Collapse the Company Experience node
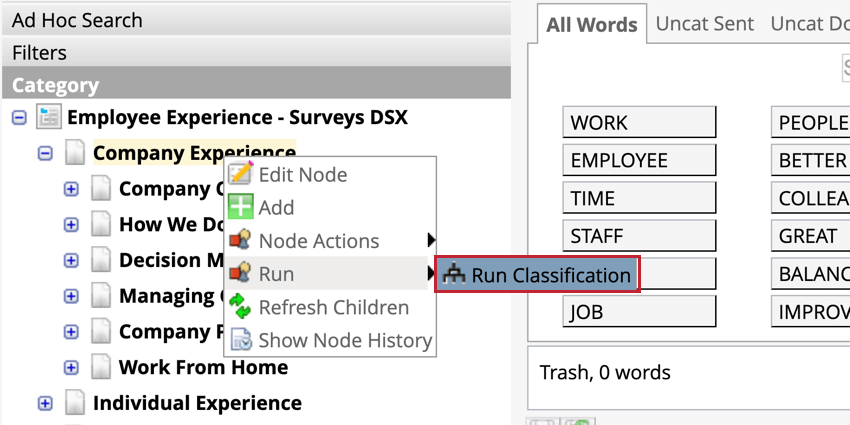Viewport: 850px width, 425px height. [45, 153]
